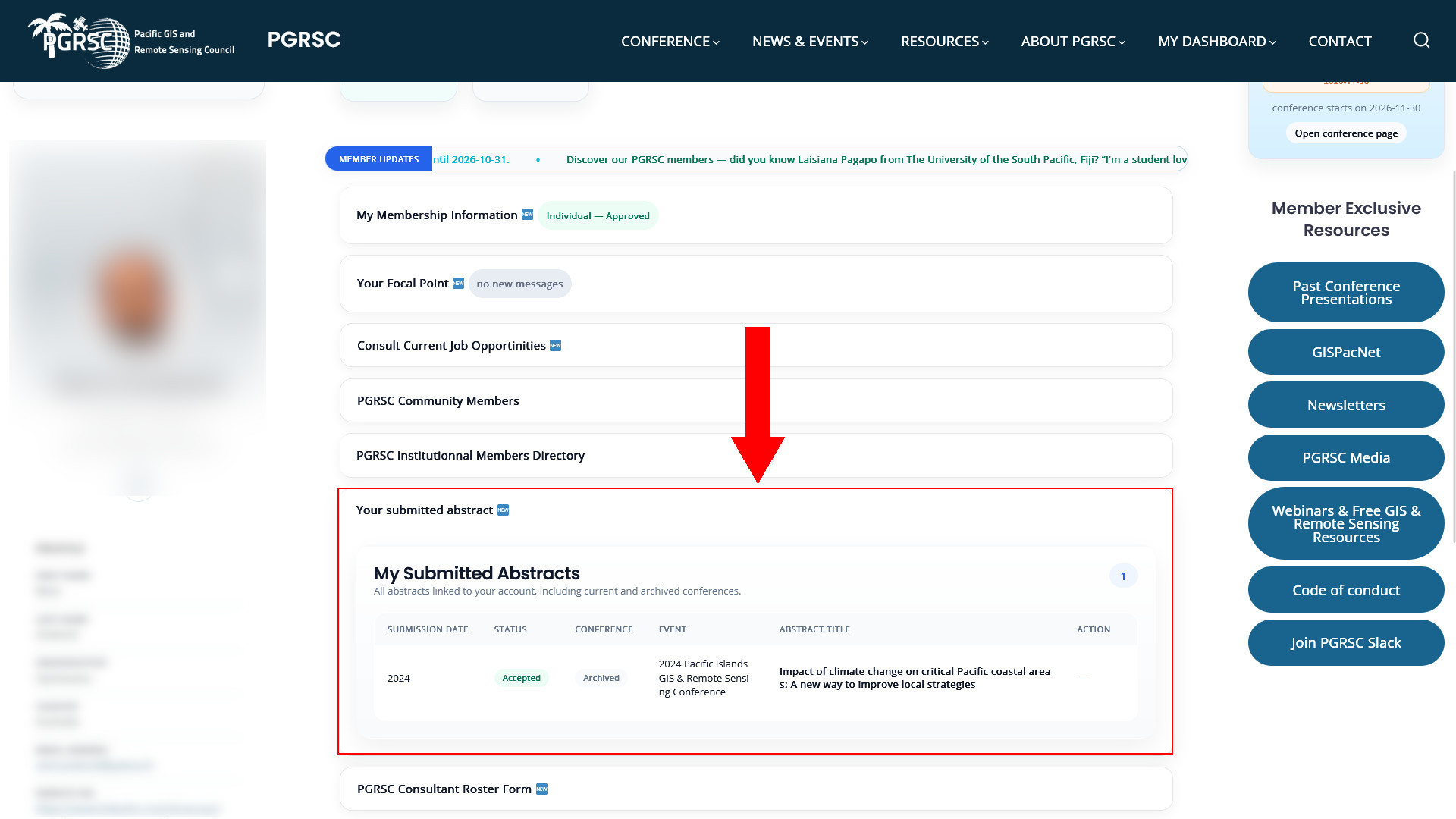
Task: Click the CONFERENCE column header in abstracts table
Action: [604, 629]
